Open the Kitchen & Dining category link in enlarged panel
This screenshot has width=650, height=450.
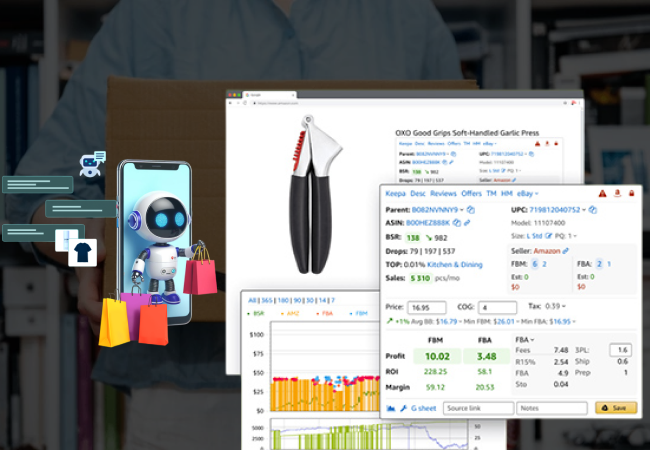click(x=457, y=265)
